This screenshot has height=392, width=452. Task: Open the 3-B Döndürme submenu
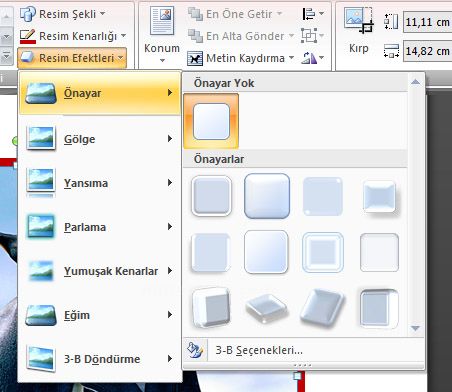click(x=100, y=359)
